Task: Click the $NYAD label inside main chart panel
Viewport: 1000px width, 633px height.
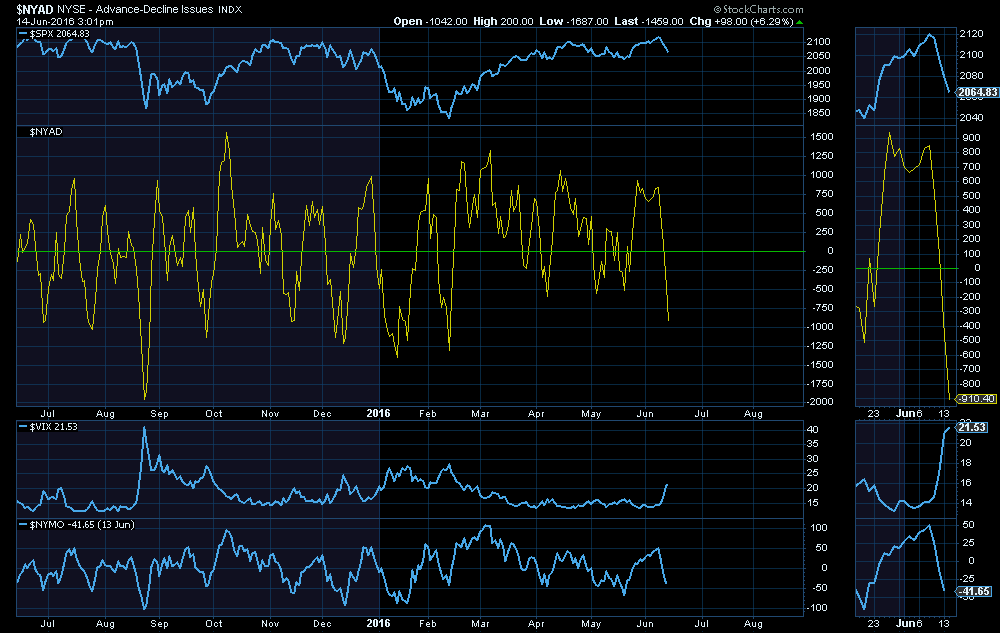Action: [46, 131]
